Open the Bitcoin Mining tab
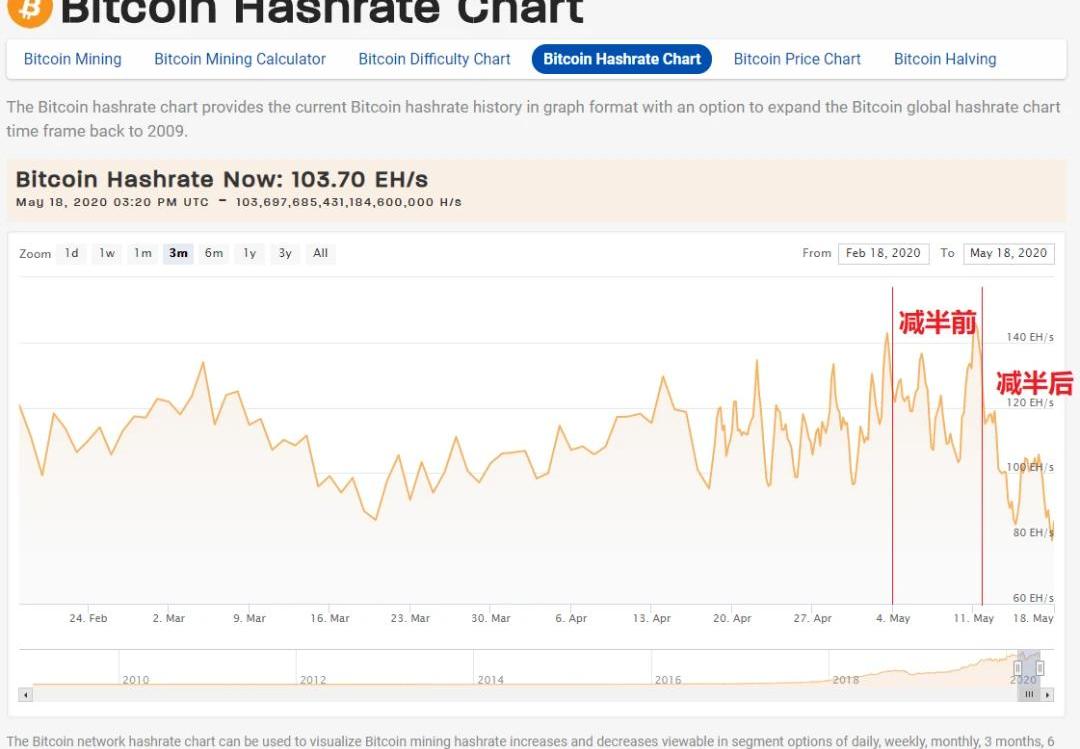Screen dimensions: 1080x749 pos(72,59)
